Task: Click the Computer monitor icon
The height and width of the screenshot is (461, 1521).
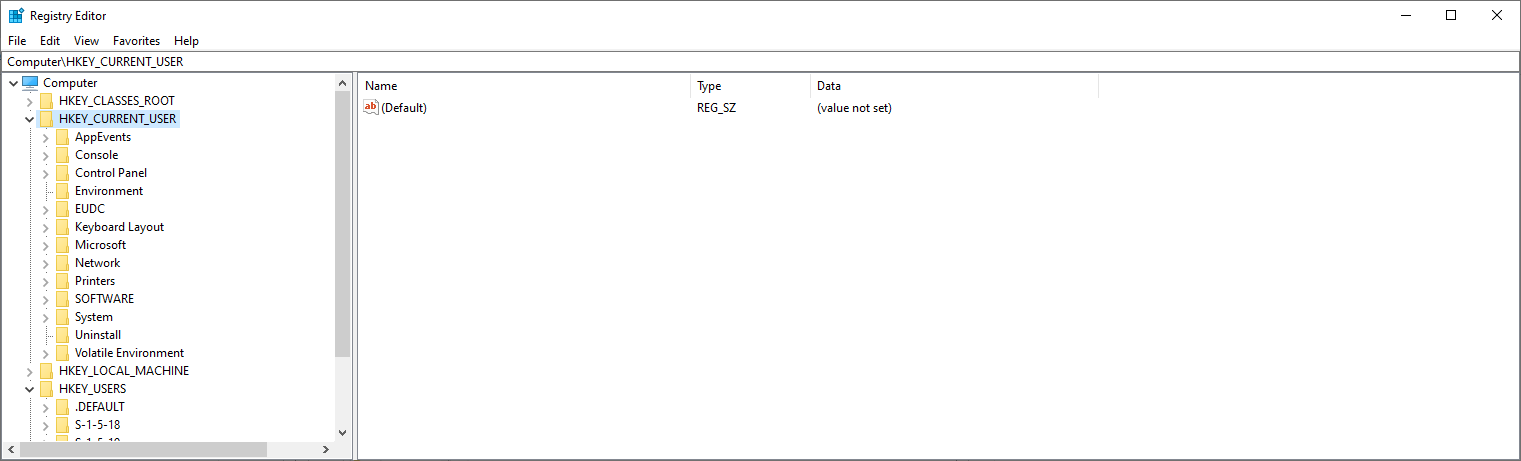Action: pos(30,83)
